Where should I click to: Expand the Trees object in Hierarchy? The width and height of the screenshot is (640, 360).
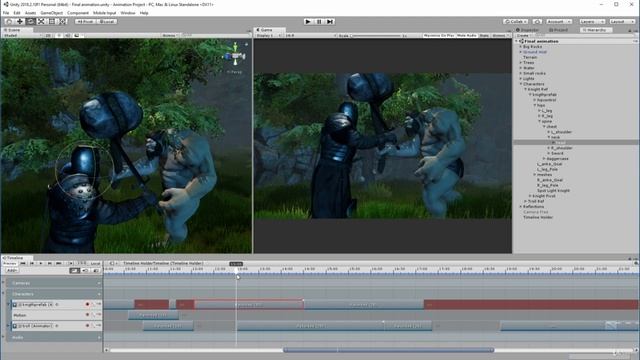(520, 62)
